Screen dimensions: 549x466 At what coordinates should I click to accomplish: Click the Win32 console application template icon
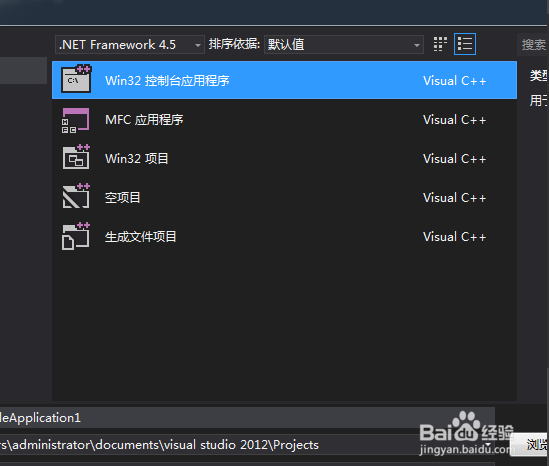point(76,79)
